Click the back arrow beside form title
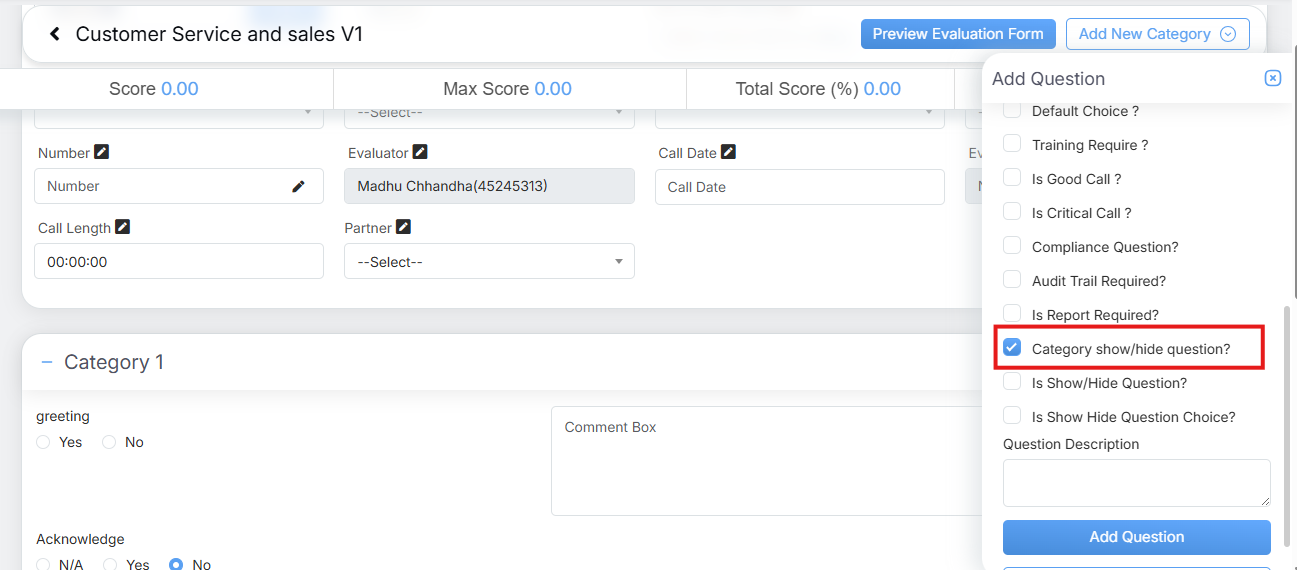This screenshot has height=570, width=1297. (55, 34)
